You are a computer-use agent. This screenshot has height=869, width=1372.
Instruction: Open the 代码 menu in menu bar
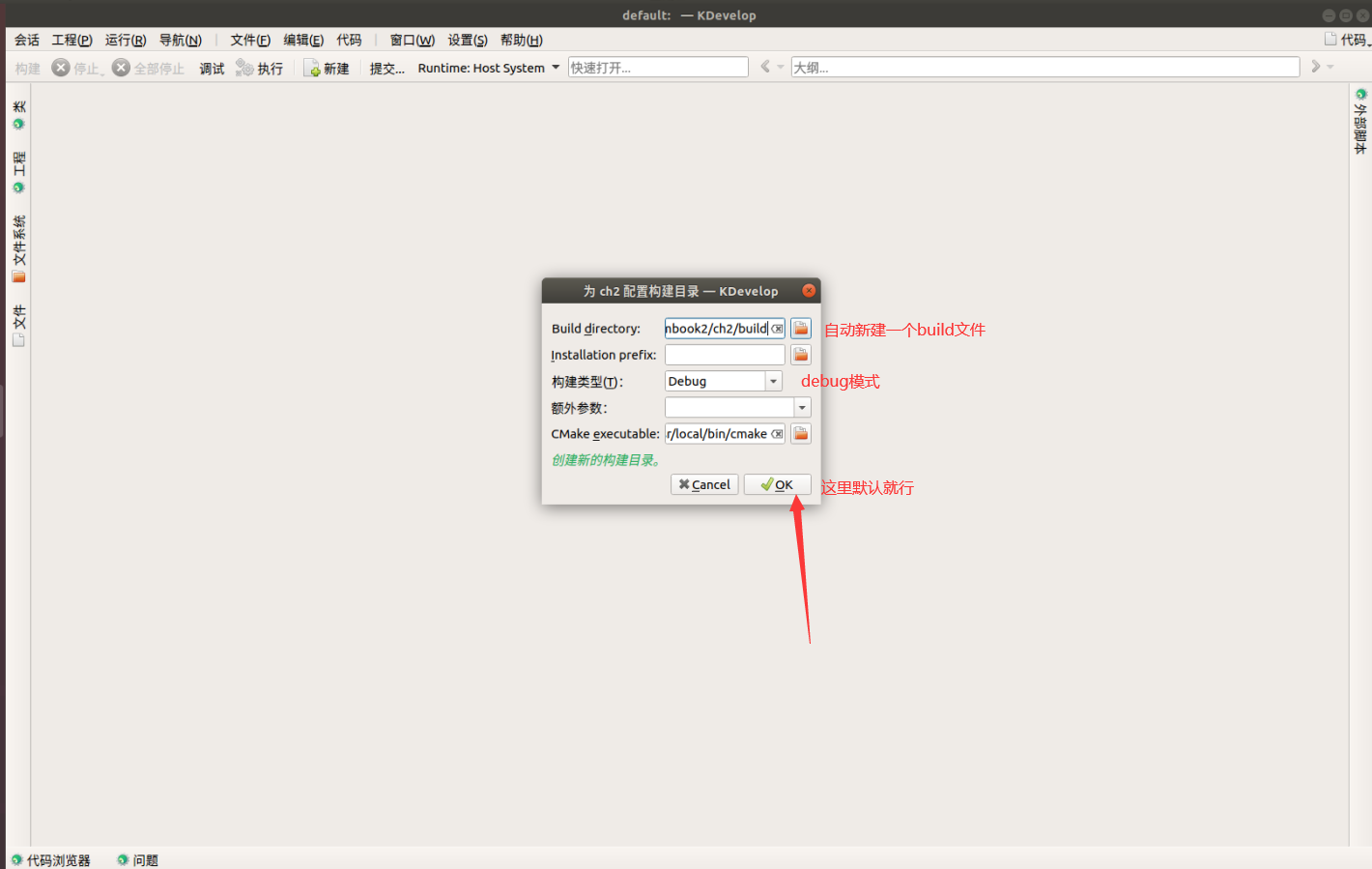click(349, 40)
